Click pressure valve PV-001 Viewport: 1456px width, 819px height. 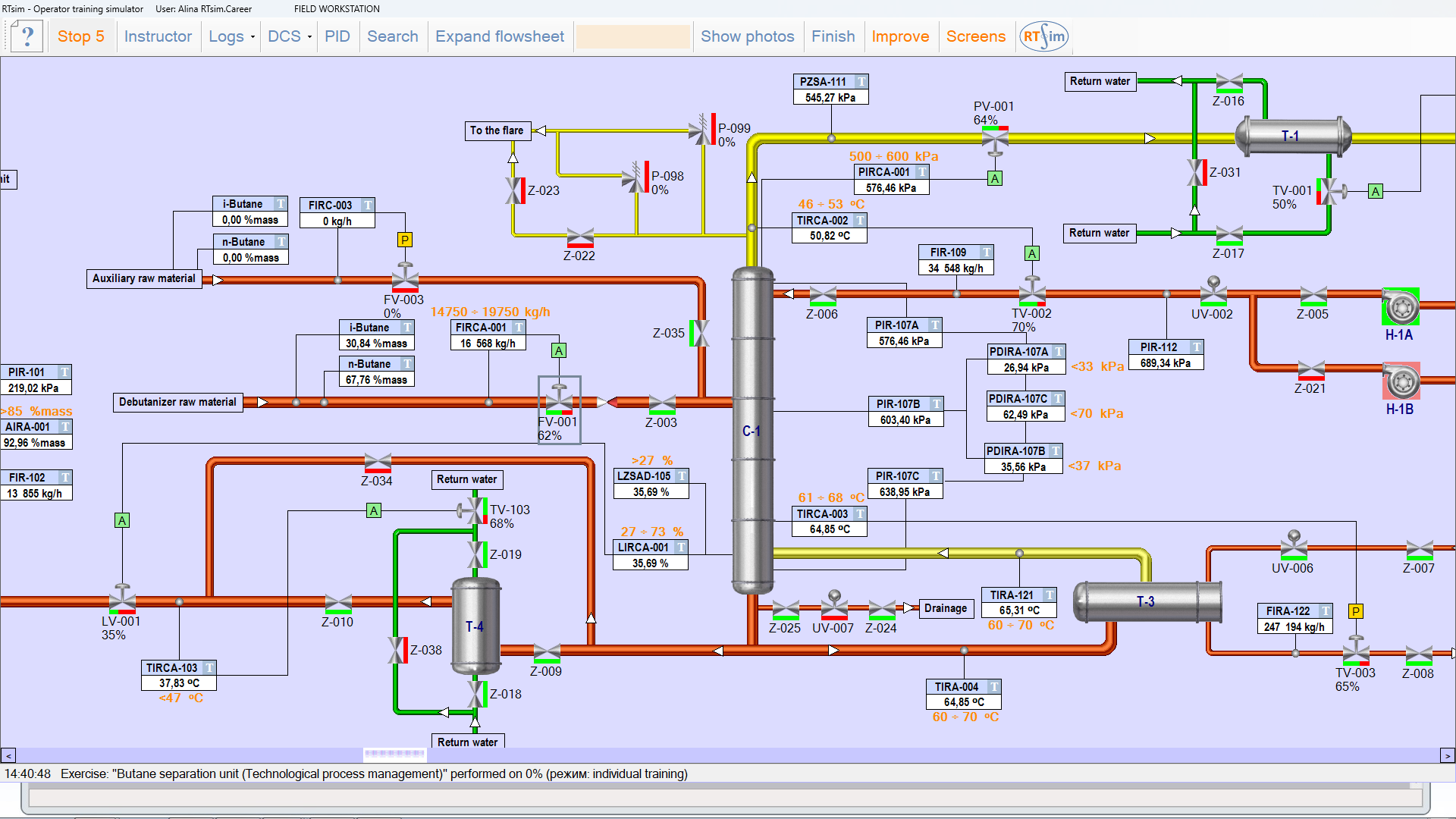(x=995, y=140)
